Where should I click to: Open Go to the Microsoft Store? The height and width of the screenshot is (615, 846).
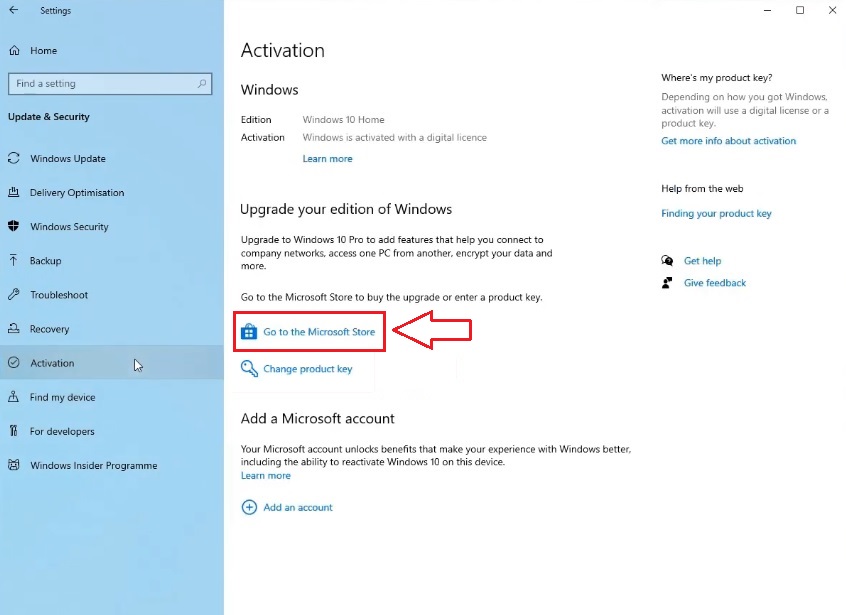click(x=317, y=331)
